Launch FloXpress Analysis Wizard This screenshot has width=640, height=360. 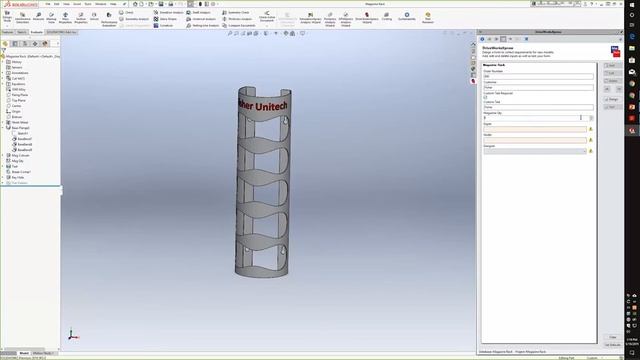pos(330,19)
